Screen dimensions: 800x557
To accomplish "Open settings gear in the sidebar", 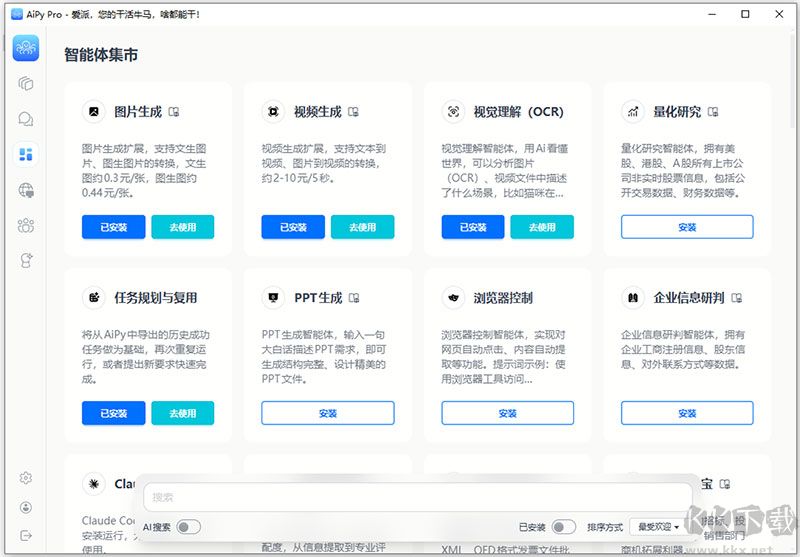I will [26, 478].
